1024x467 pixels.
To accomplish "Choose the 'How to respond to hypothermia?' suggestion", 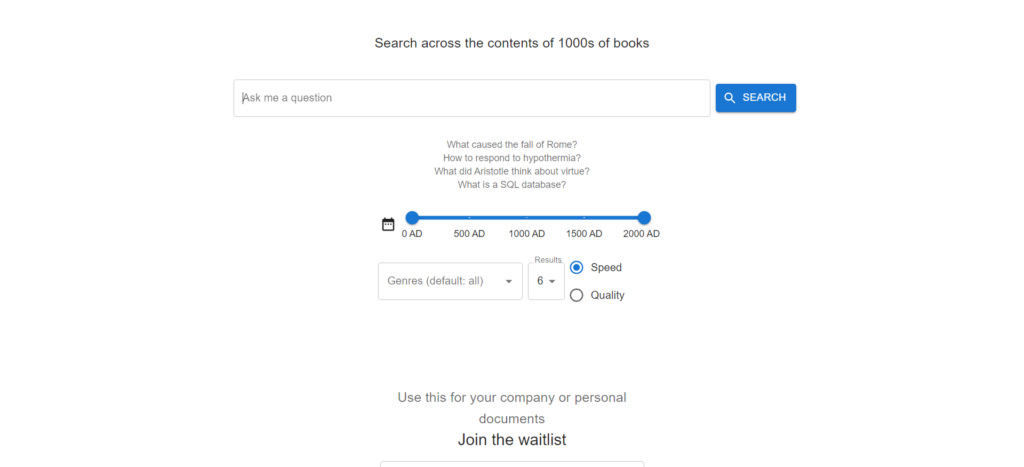I will pos(511,158).
